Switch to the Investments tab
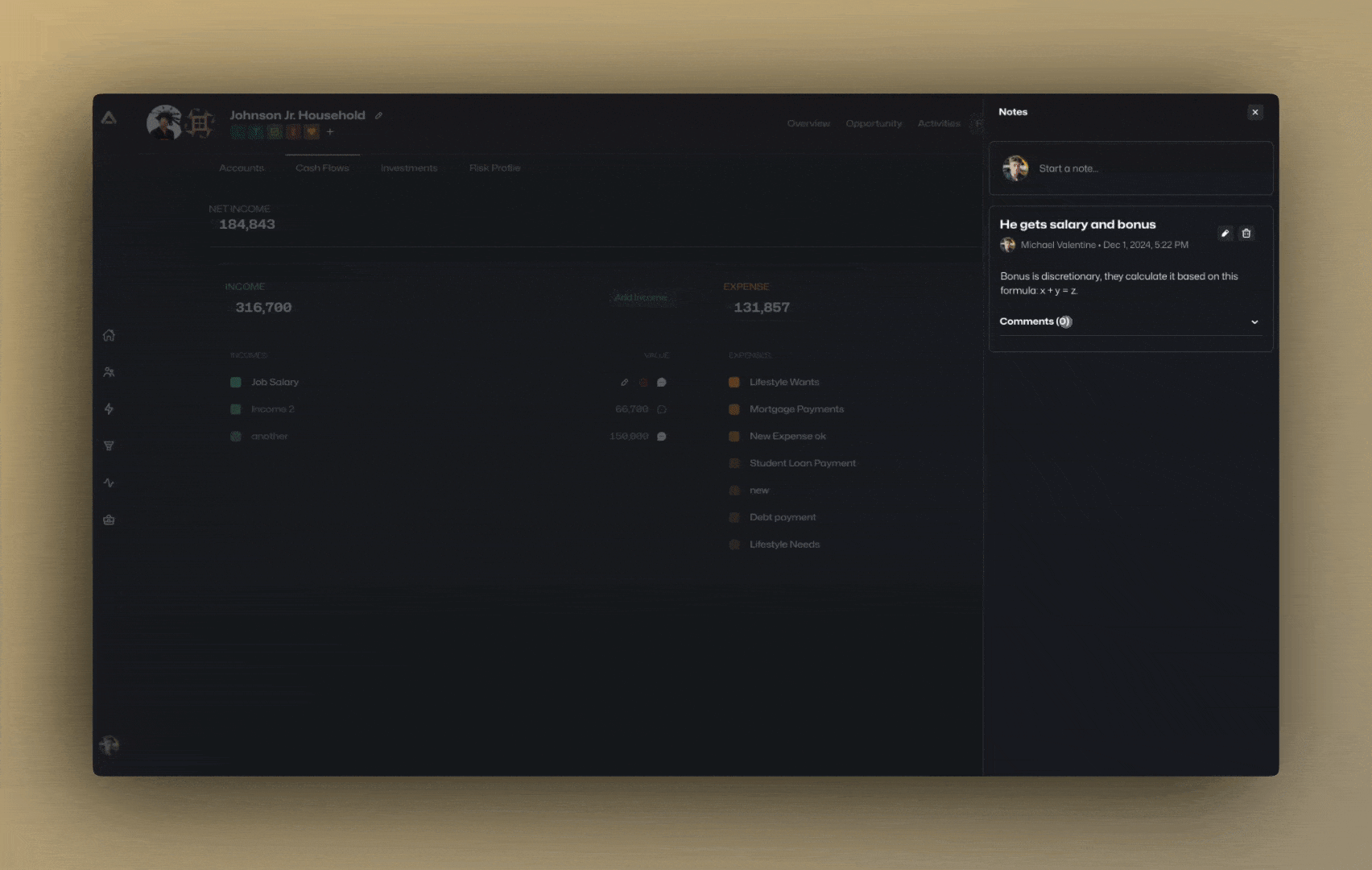Viewport: 1372px width, 870px height. [409, 168]
